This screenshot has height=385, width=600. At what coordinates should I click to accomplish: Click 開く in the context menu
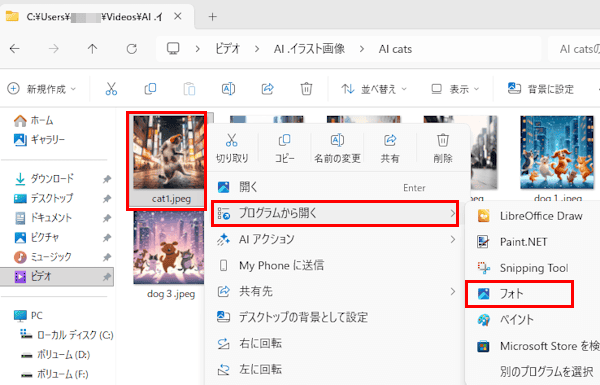pyautogui.click(x=336, y=188)
